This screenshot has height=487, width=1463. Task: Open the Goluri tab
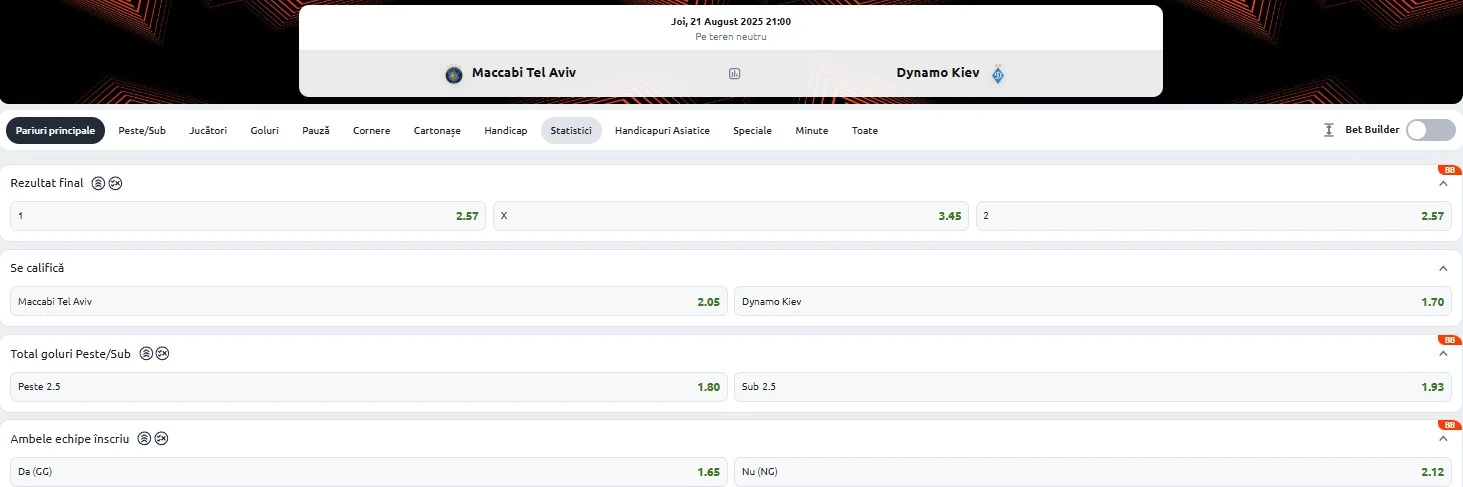tap(265, 130)
